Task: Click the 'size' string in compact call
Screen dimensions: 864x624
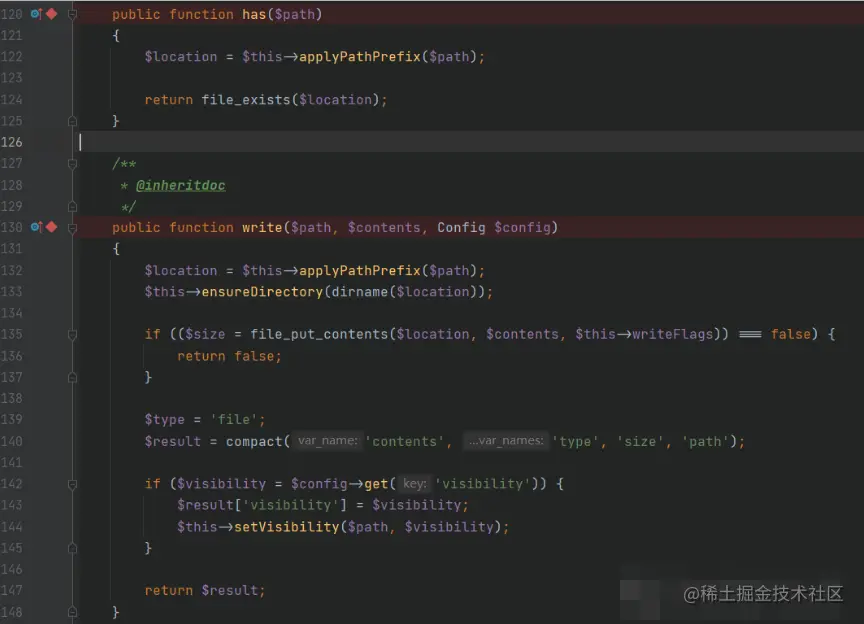Action: pos(640,442)
